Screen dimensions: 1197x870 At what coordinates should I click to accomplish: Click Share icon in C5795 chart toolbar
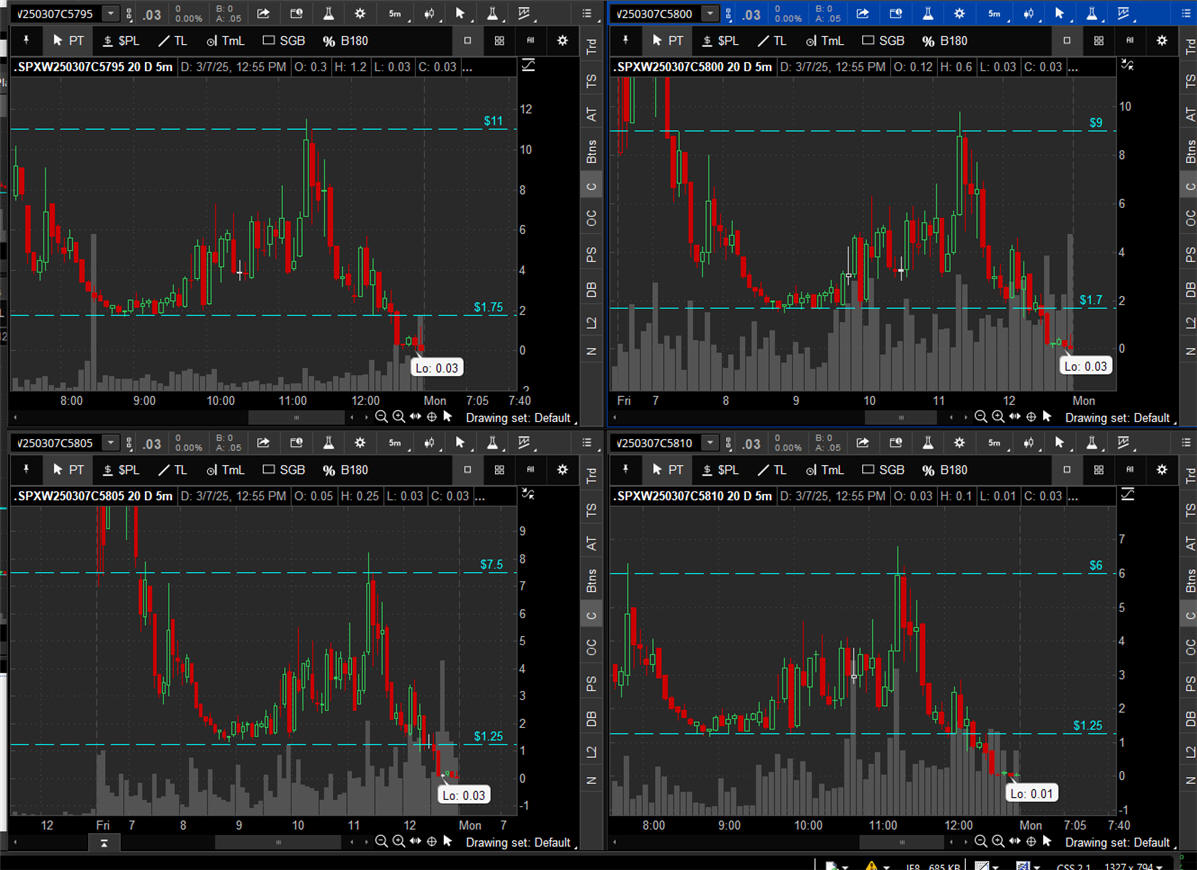263,14
